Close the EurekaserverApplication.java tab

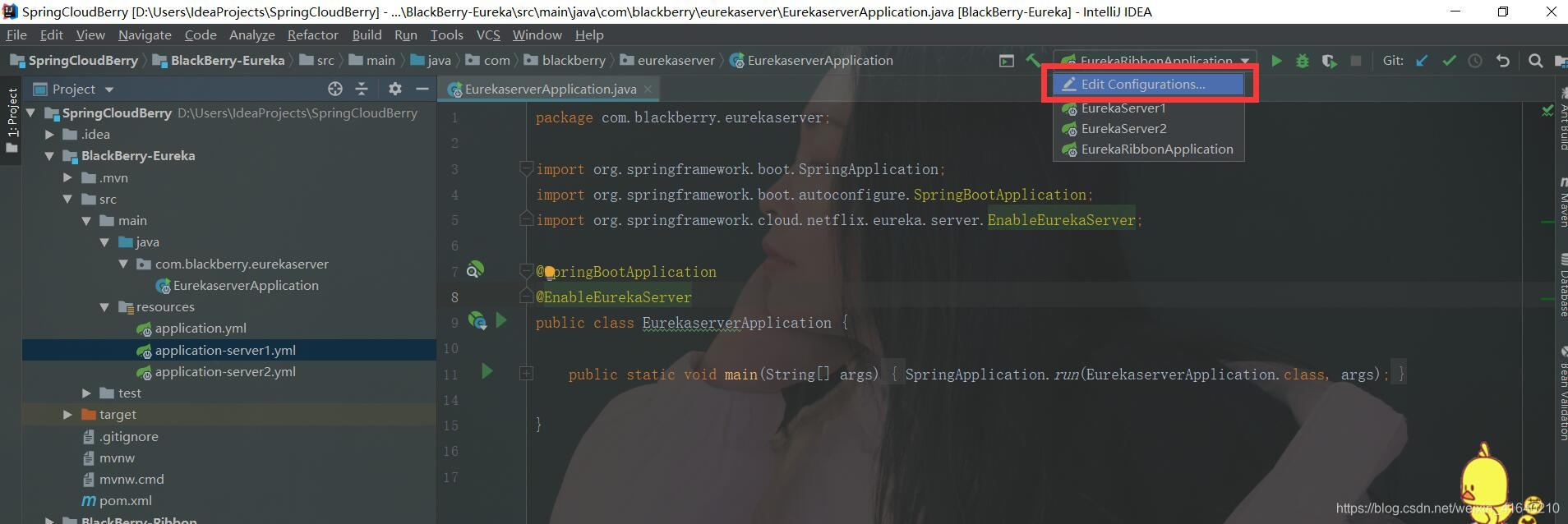click(x=648, y=89)
